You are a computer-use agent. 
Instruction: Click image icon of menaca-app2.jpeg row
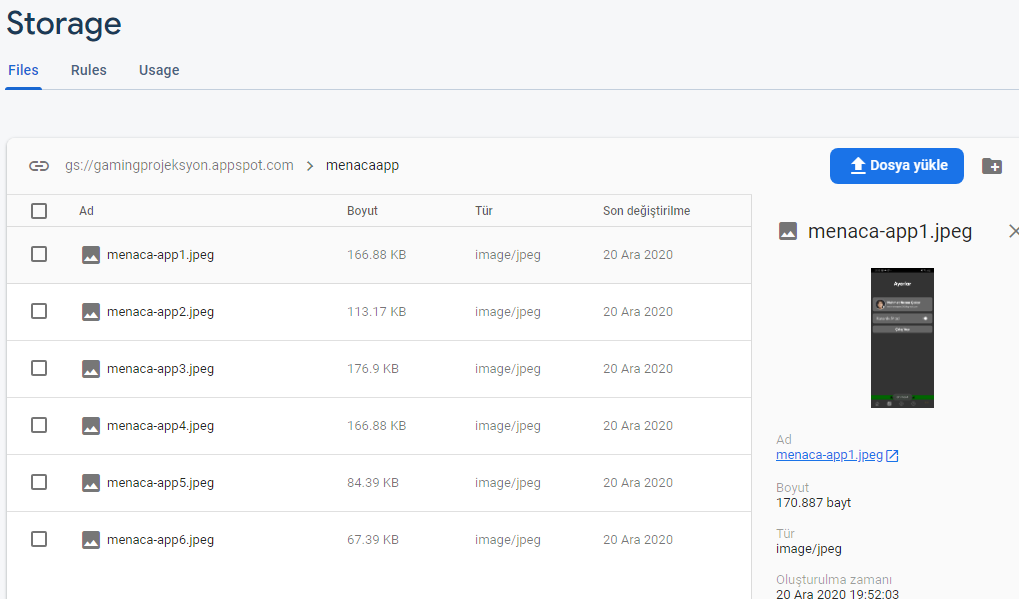coord(91,312)
